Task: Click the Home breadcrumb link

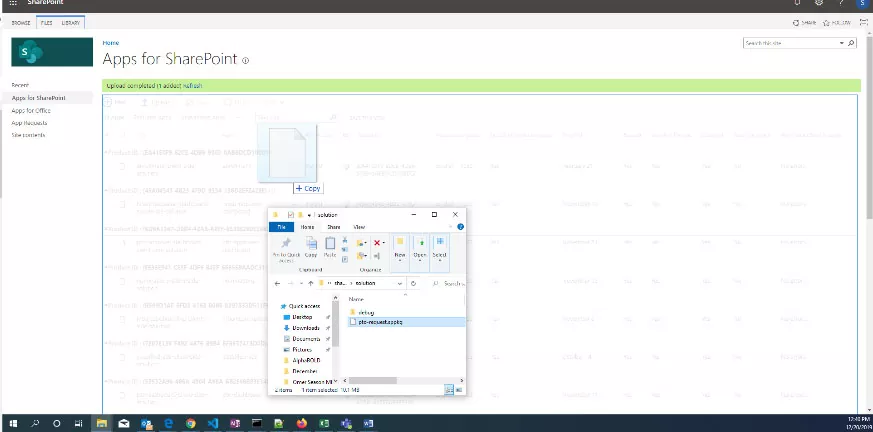Action: pos(111,43)
